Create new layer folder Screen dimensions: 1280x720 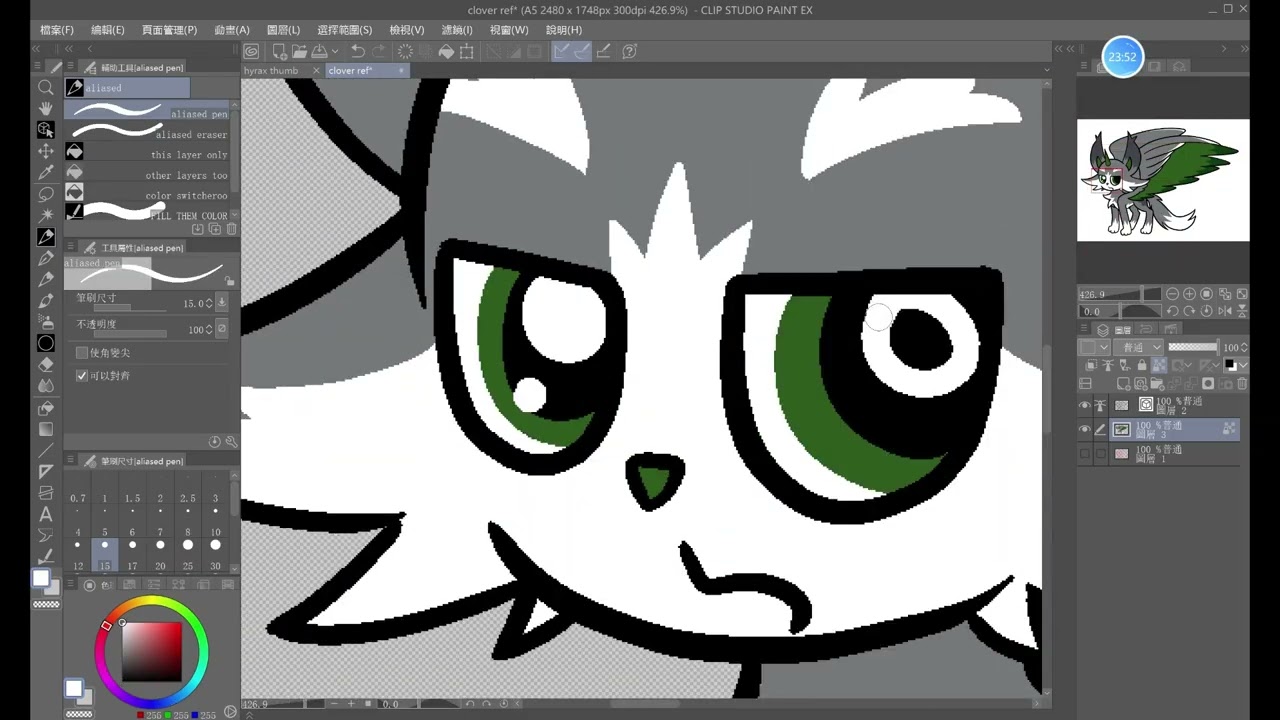tap(1157, 383)
